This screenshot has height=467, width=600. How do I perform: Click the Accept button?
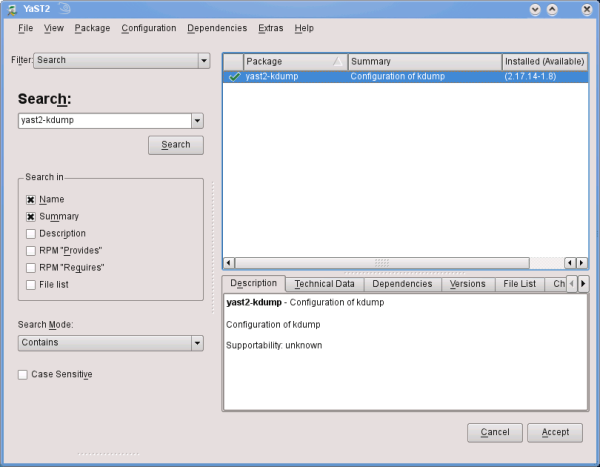[x=555, y=433]
